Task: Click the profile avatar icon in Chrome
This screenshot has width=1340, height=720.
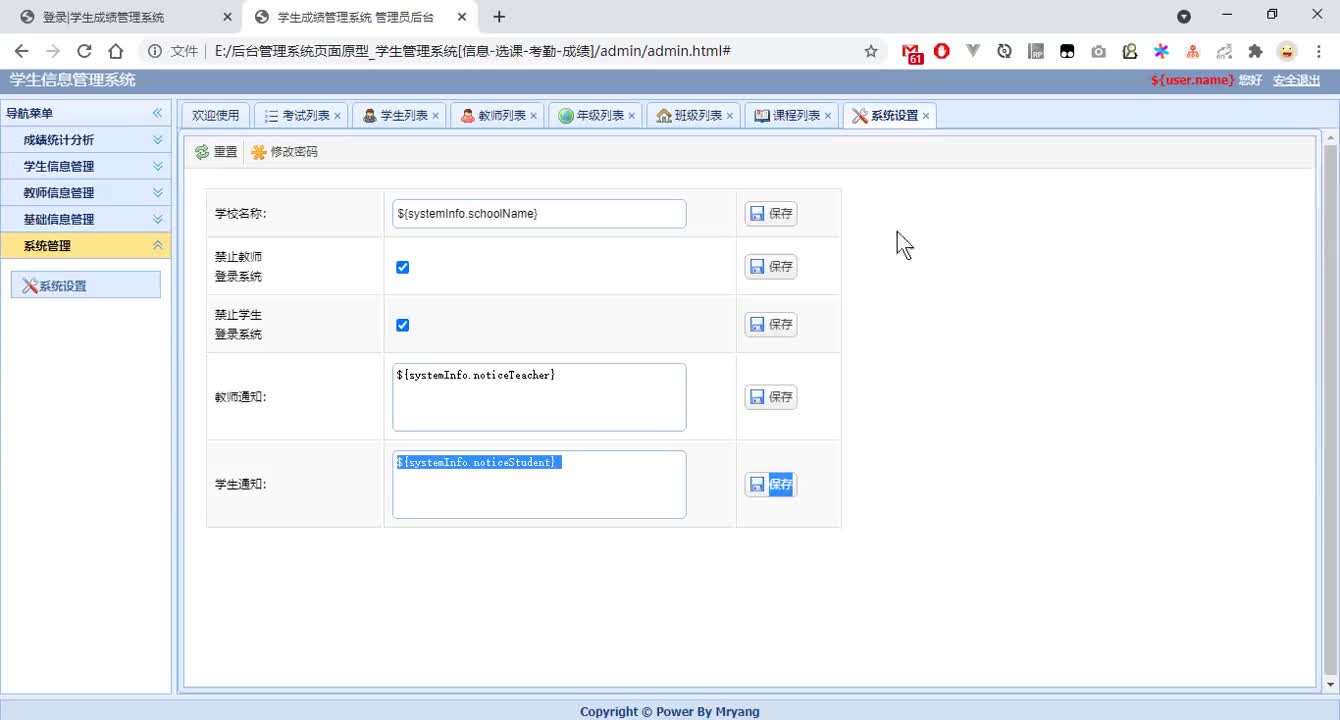Action: pos(1288,51)
